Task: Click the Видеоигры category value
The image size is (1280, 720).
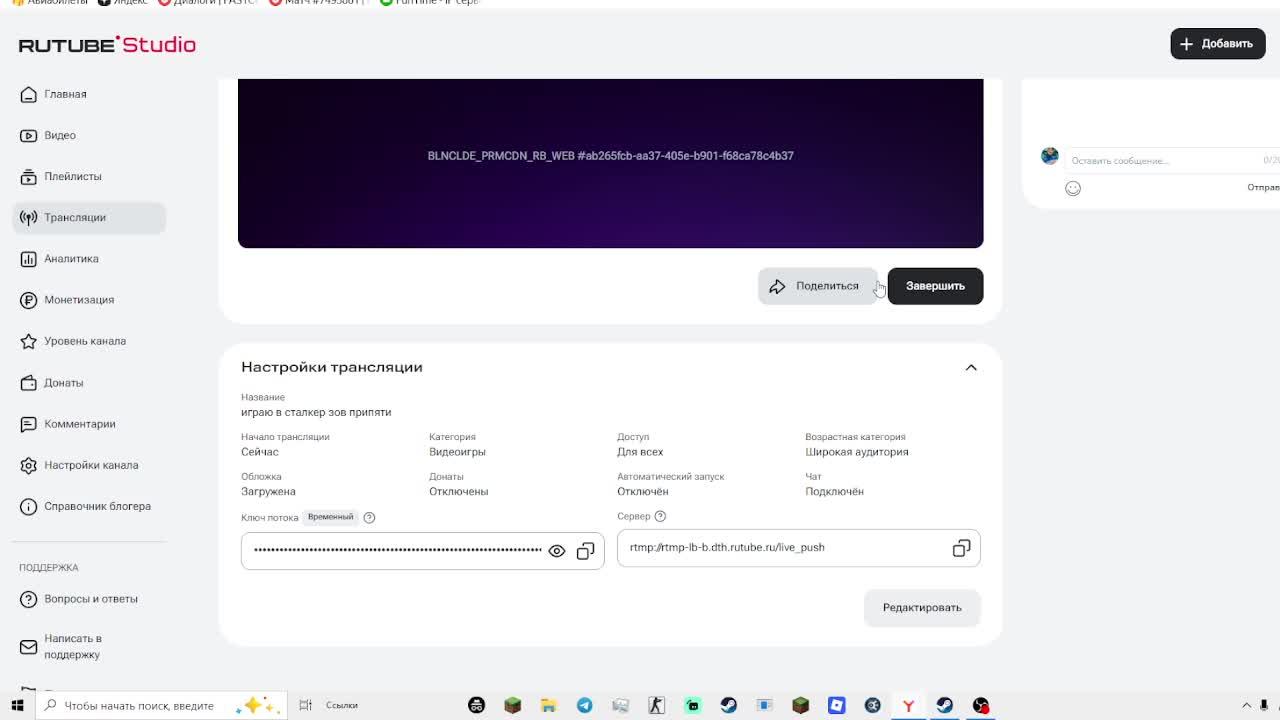Action: [x=457, y=452]
